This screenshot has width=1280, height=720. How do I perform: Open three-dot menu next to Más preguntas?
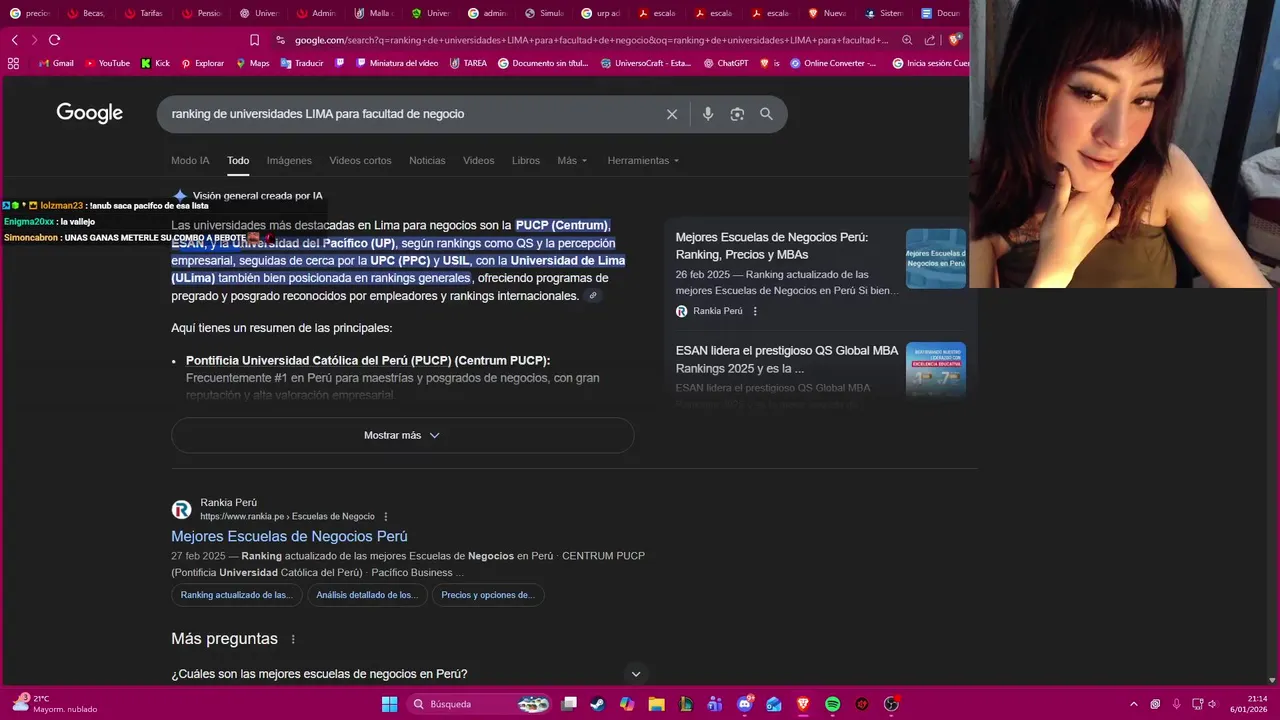click(x=293, y=639)
